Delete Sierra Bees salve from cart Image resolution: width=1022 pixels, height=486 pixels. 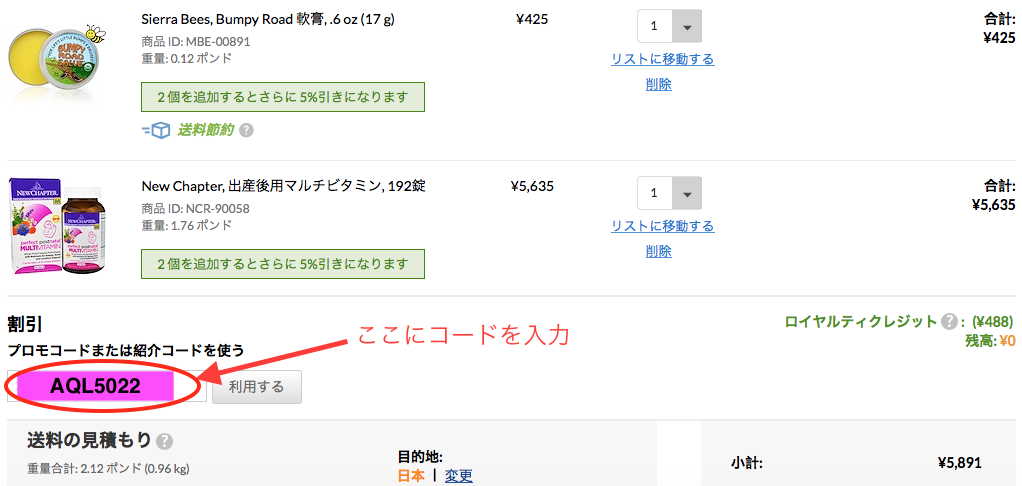click(x=658, y=84)
